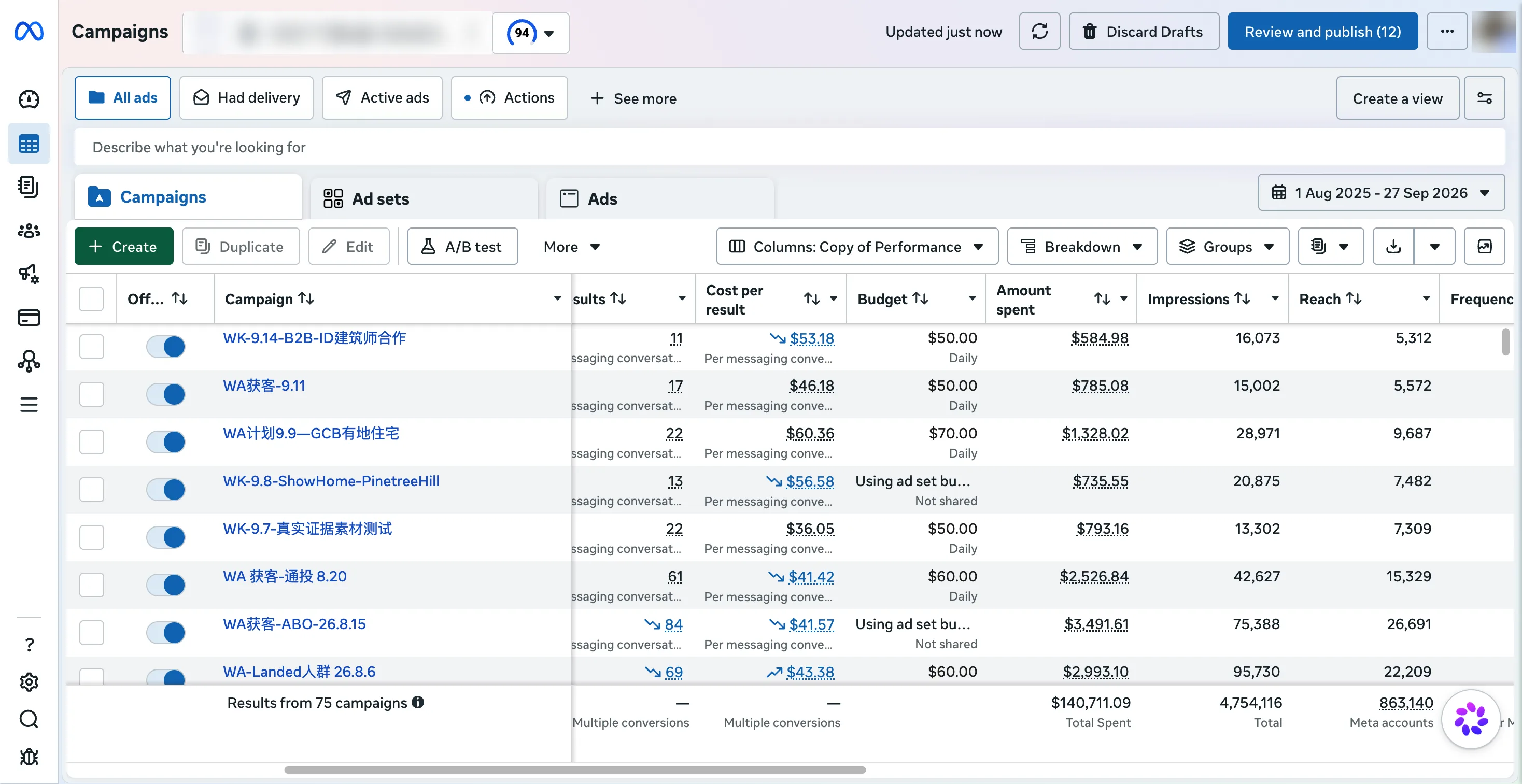
Task: Toggle off campaign WK-9.14-B2B-ID建筑师合作
Action: point(166,347)
